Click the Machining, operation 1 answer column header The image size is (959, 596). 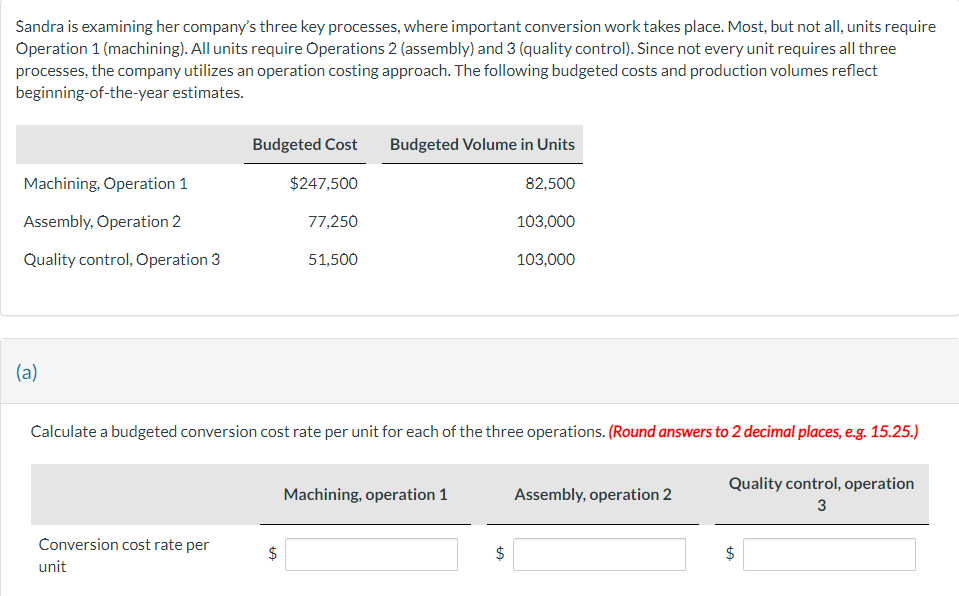click(x=365, y=494)
